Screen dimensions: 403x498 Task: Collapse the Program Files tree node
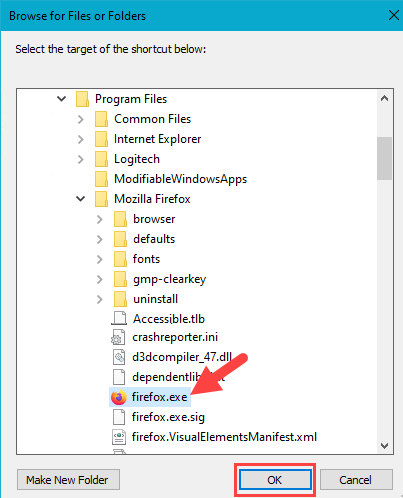(62, 99)
